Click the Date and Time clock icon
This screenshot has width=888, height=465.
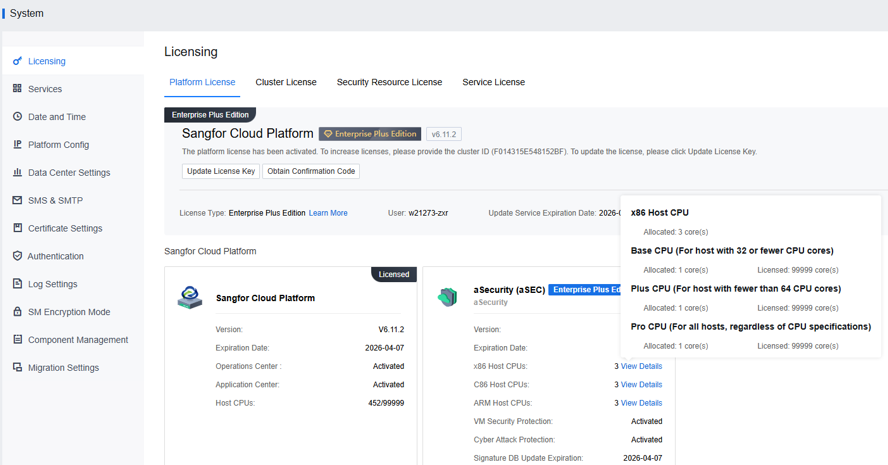[x=18, y=116]
